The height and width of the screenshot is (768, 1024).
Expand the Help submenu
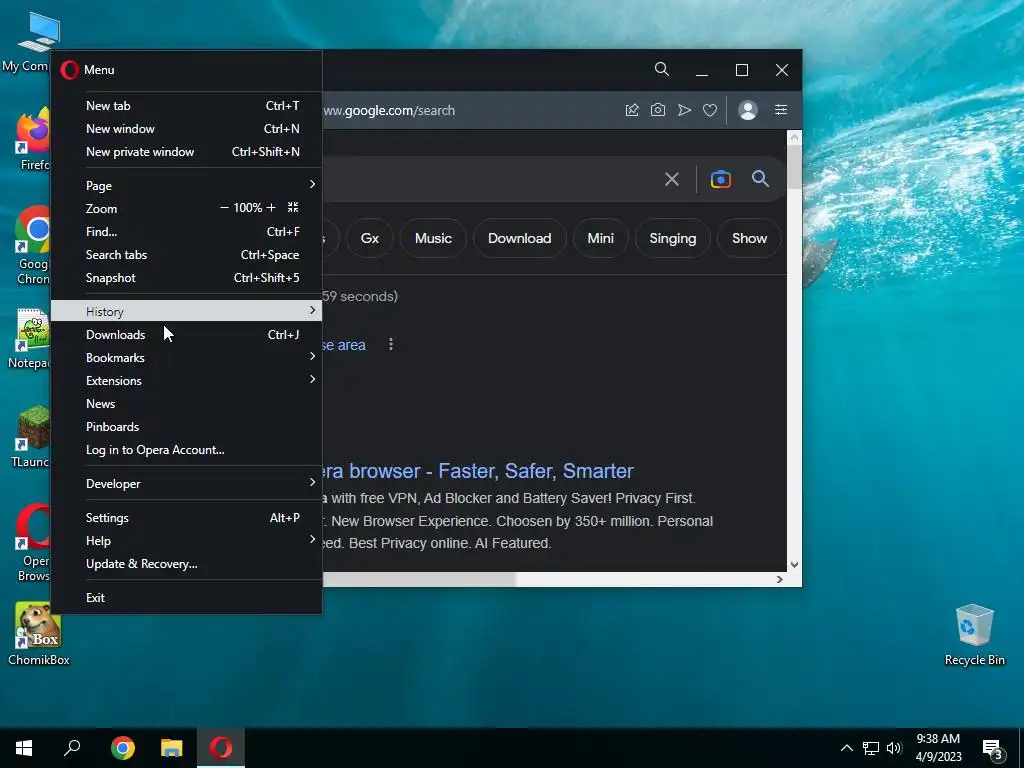(x=187, y=540)
